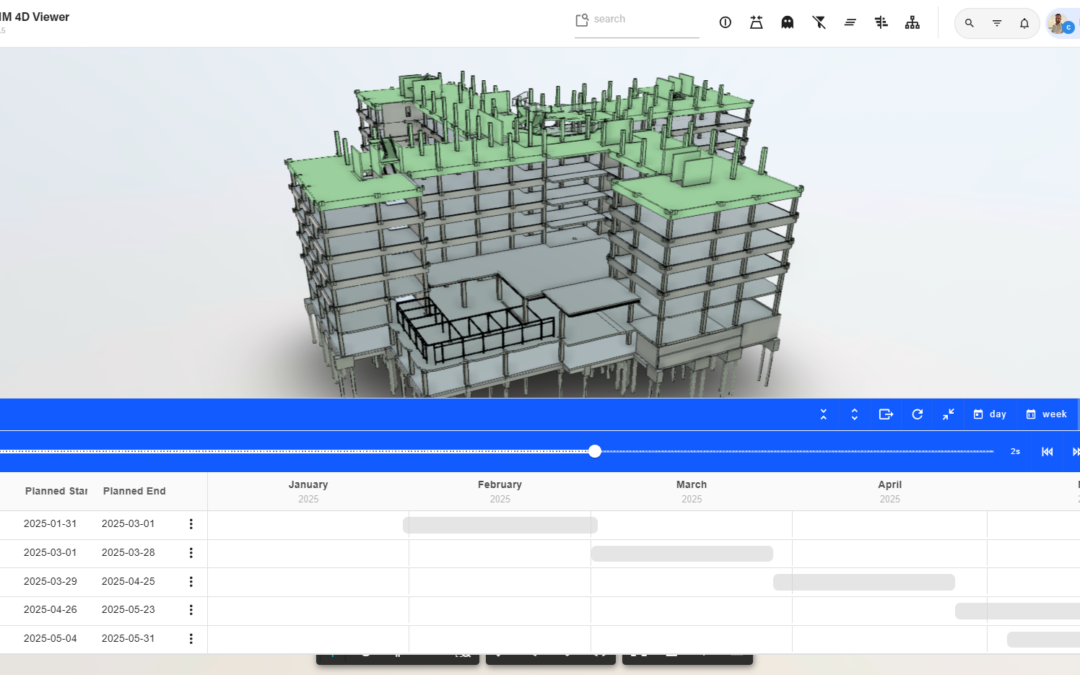The height and width of the screenshot is (675, 1080).
Task: Select the Gantt bar starting 2025-05-04
Action: [1043, 640]
